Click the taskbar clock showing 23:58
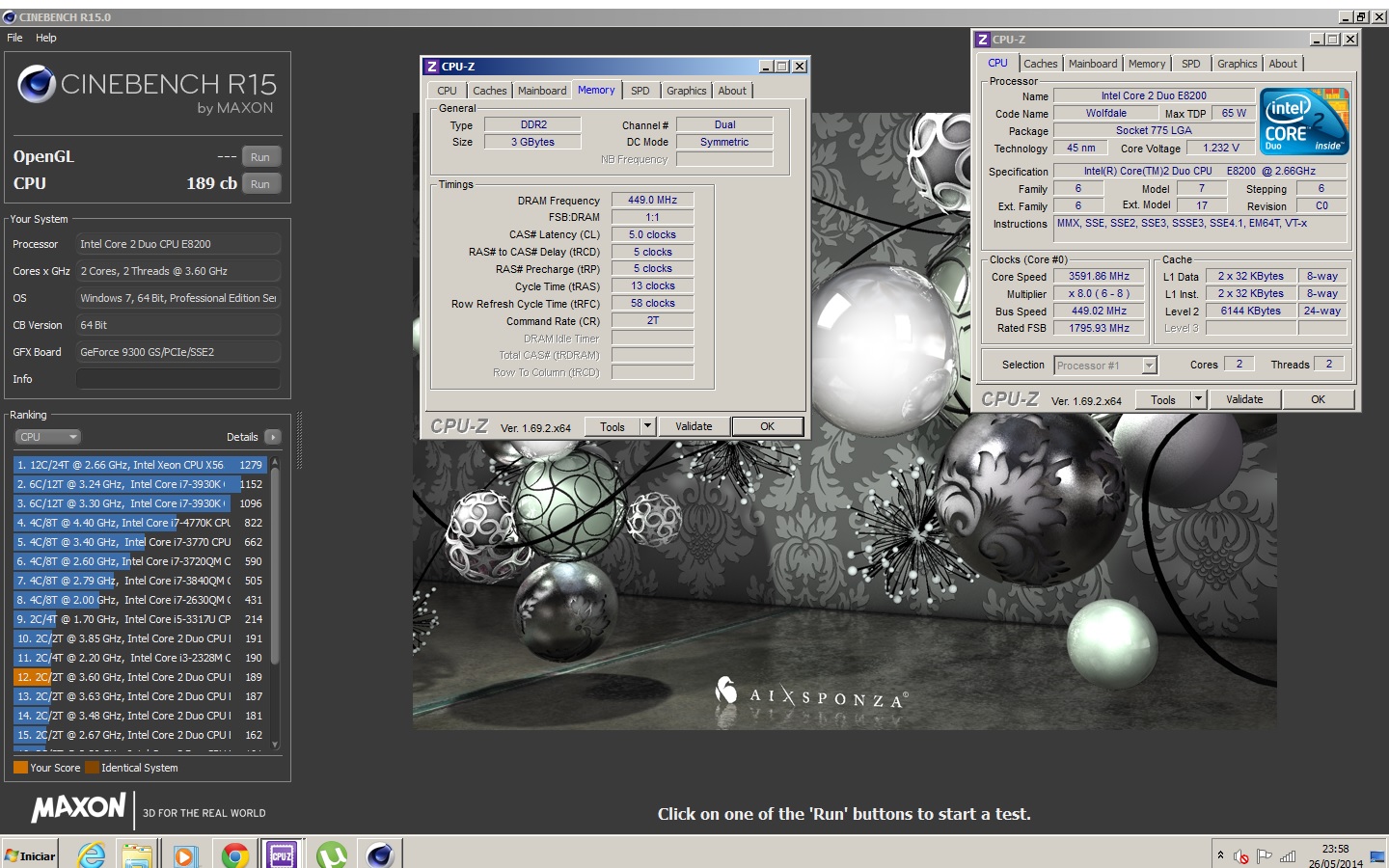The image size is (1389, 868). [1336, 856]
